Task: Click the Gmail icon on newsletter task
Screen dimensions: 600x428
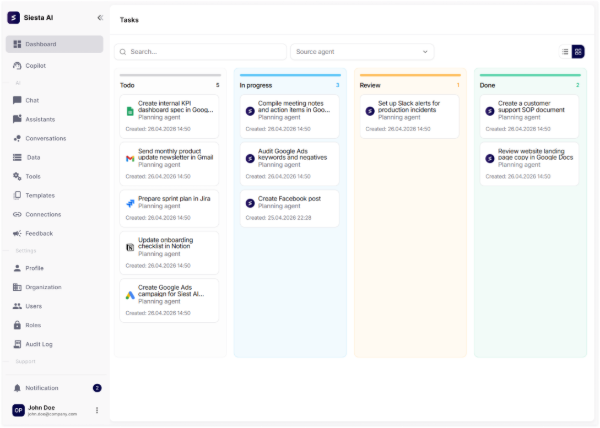Action: (130, 158)
